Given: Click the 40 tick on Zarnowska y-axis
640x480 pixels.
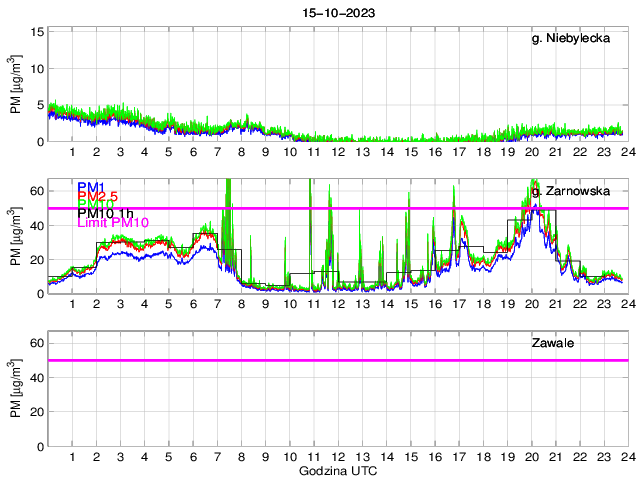Looking at the screenshot, I should click(37, 226).
